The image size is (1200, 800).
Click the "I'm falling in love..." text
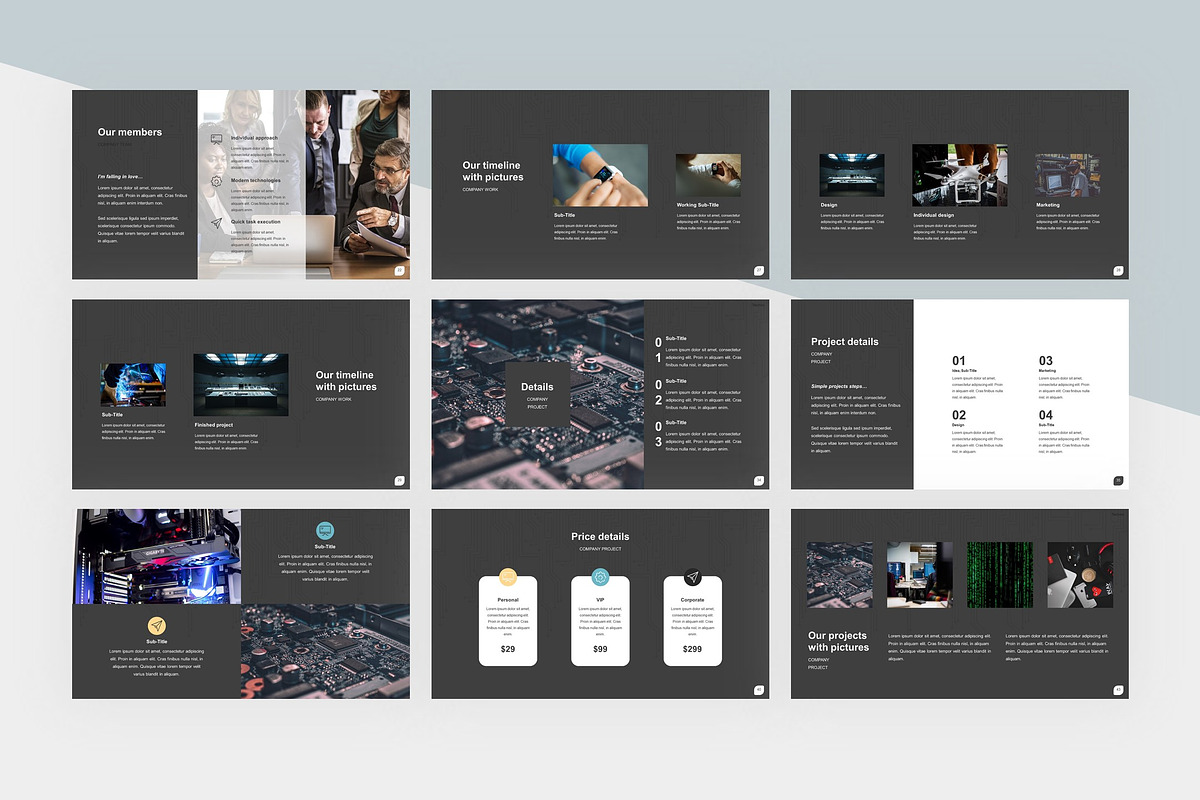(120, 177)
